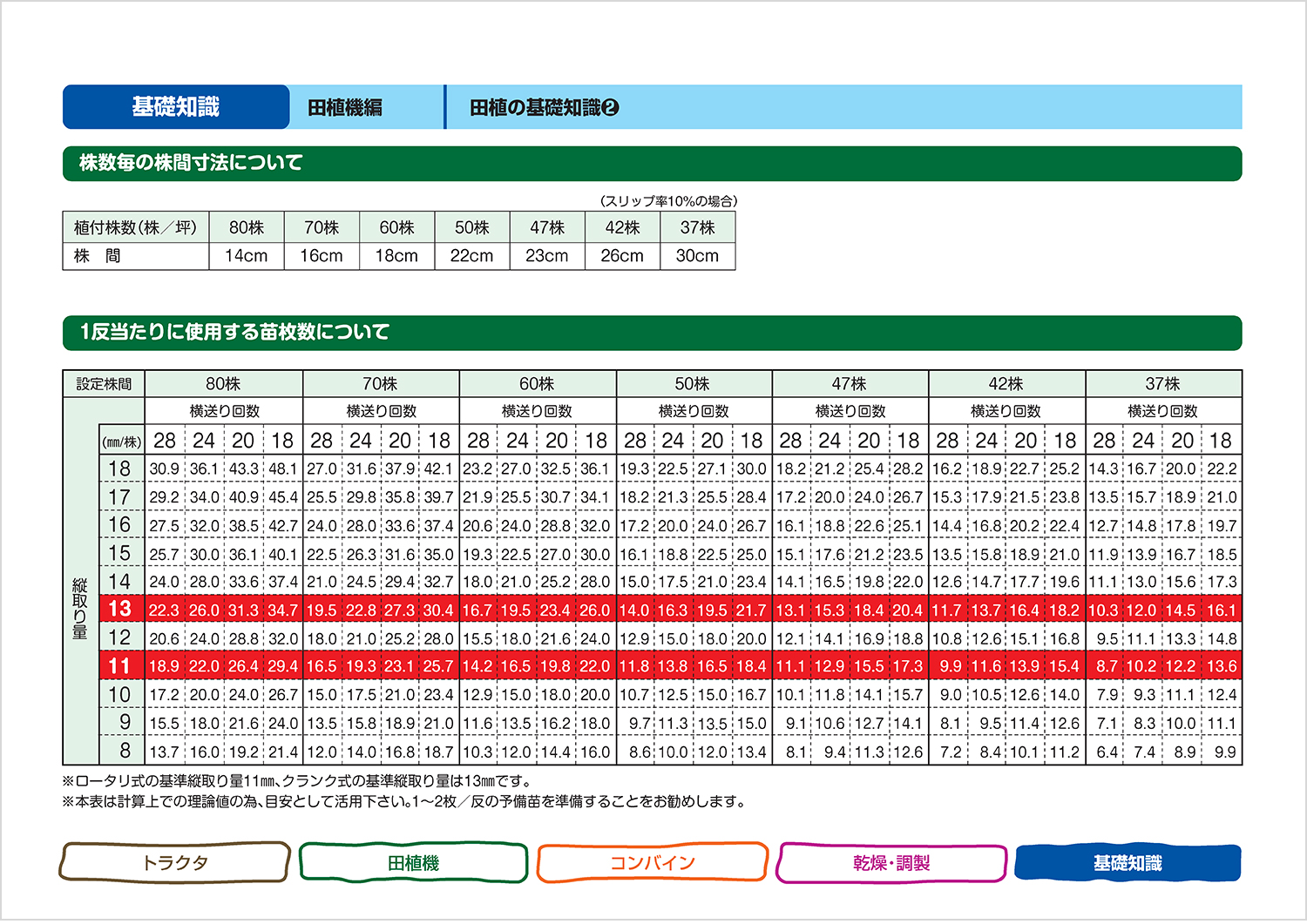Click the 45.4 value cell
Screen dimensions: 1307x924
click(x=282, y=497)
